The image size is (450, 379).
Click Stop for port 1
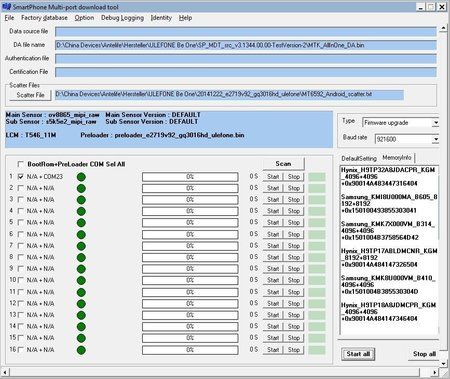pyautogui.click(x=294, y=177)
